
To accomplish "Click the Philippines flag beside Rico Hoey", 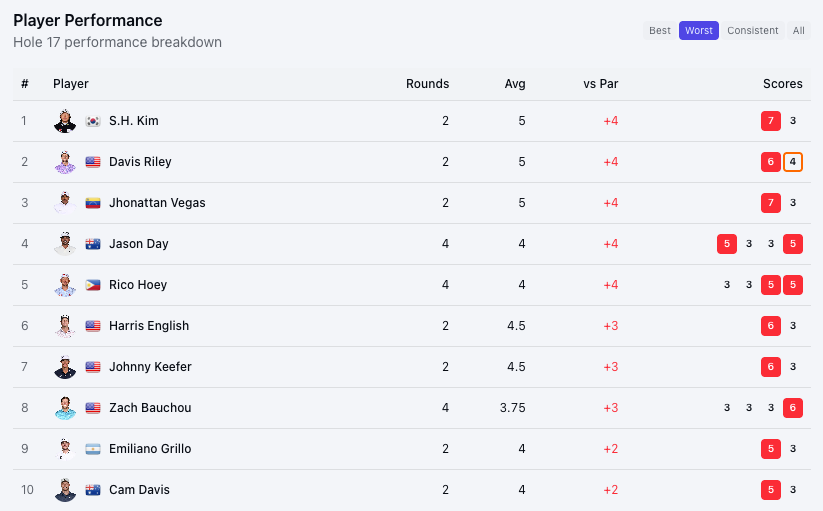I will (x=93, y=285).
